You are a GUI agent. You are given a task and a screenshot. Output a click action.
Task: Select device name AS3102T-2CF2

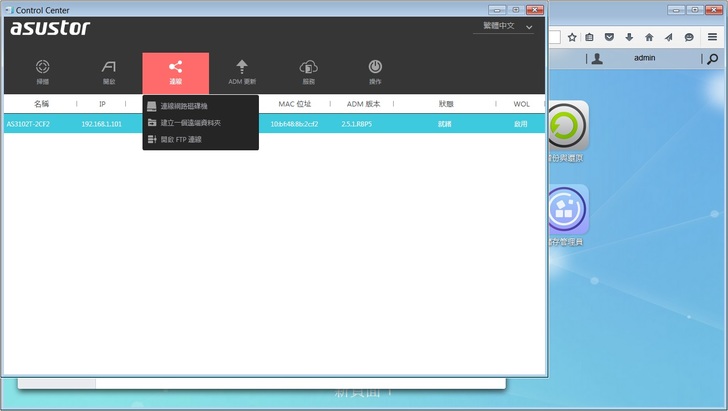point(28,124)
